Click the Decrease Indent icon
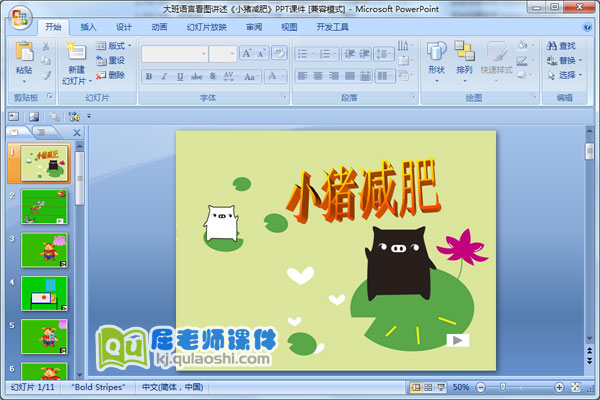The width and height of the screenshot is (600, 400). pos(349,54)
